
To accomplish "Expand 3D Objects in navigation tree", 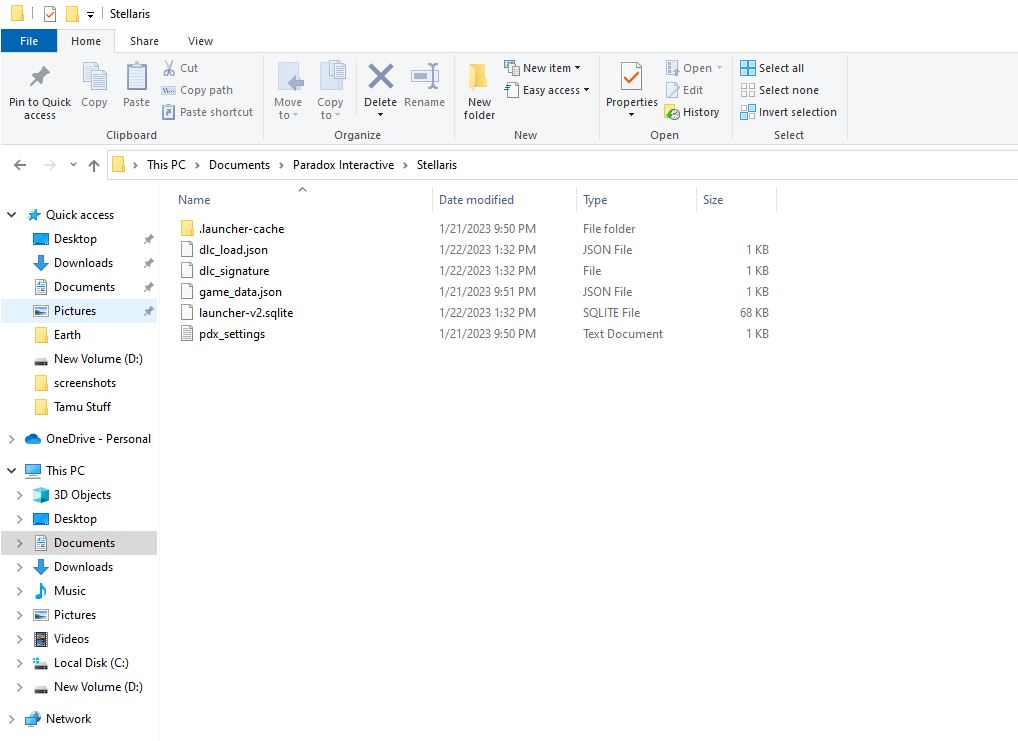I will pos(19,495).
